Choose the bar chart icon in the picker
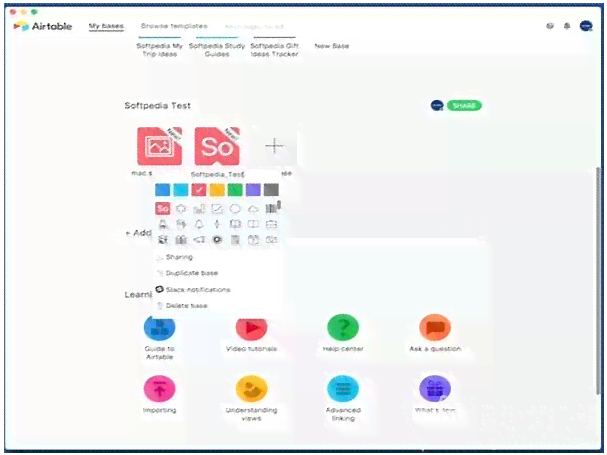607x455 pixels. [199, 209]
